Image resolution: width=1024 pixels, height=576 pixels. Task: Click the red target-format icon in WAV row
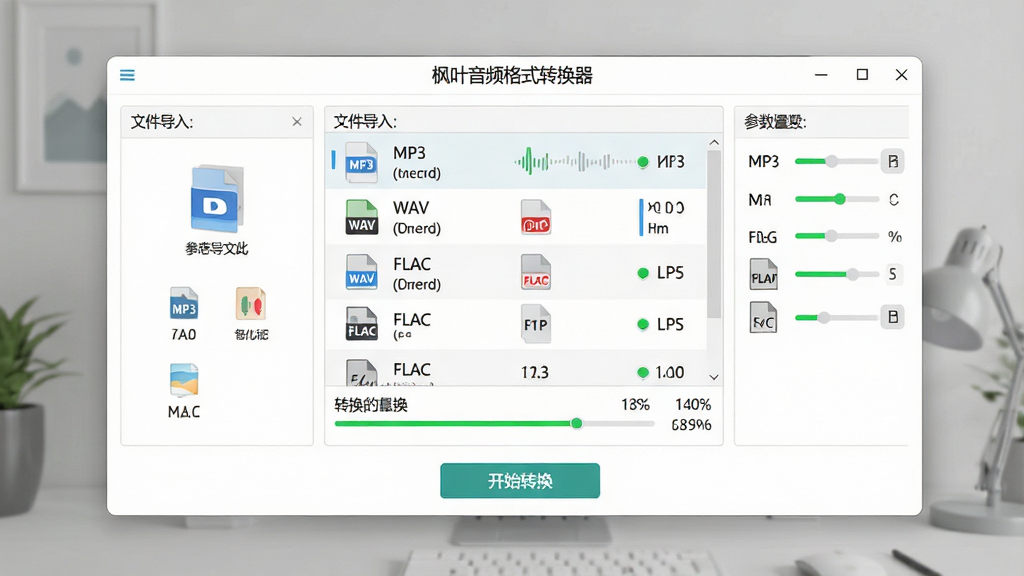[x=536, y=217]
